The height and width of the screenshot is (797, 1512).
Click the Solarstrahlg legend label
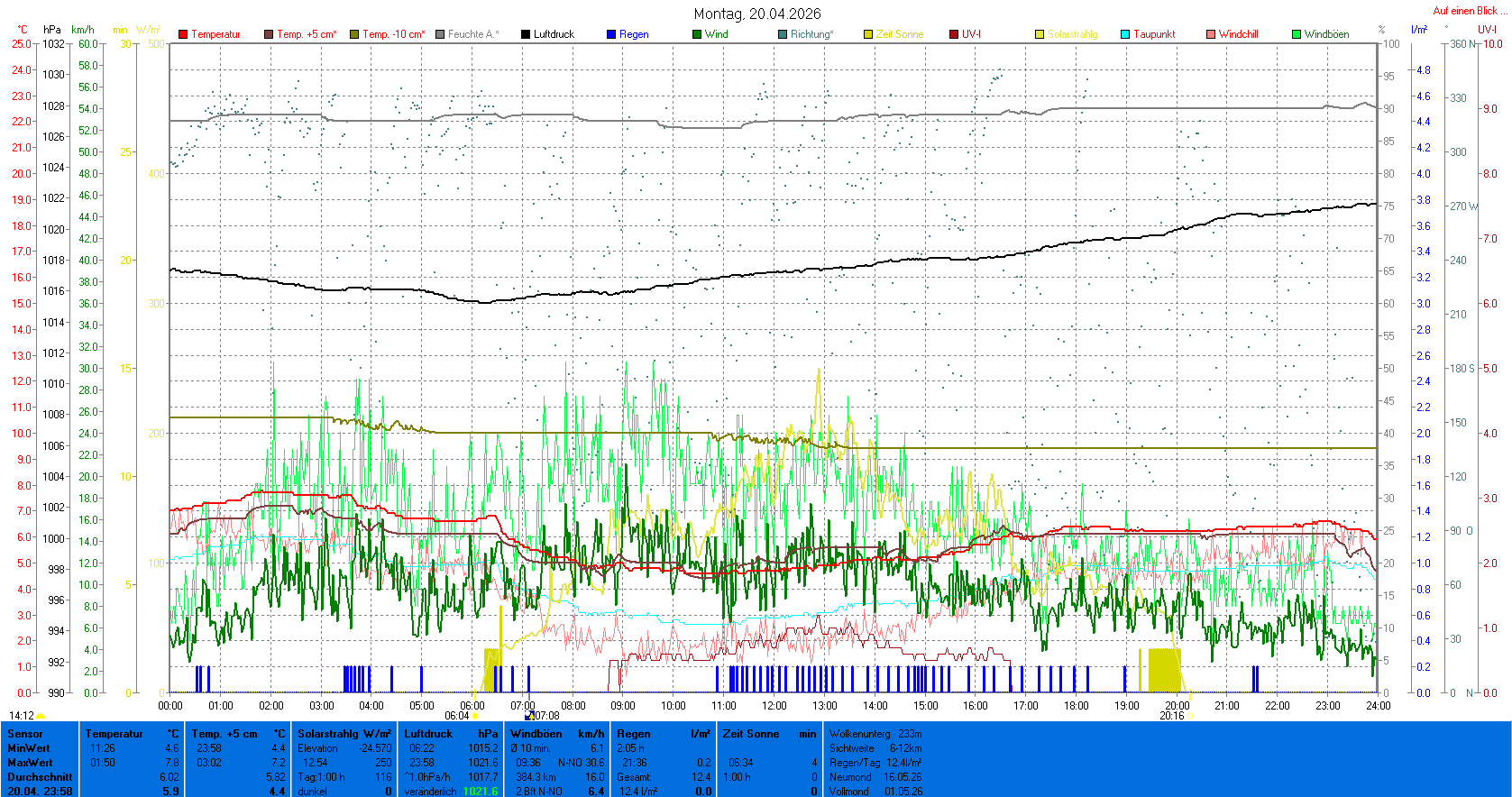point(1072,34)
